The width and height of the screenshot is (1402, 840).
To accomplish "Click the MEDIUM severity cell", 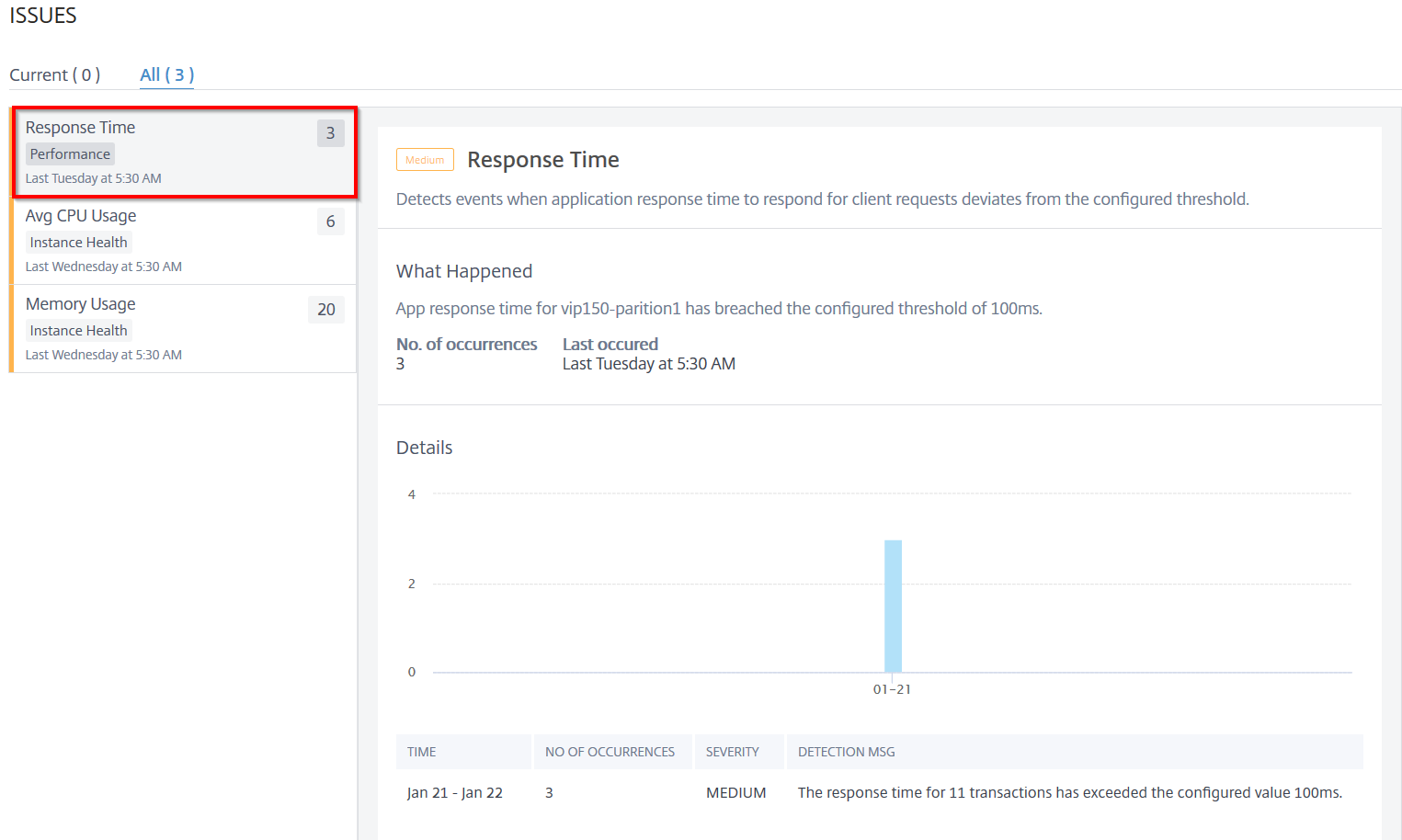I will 736,792.
